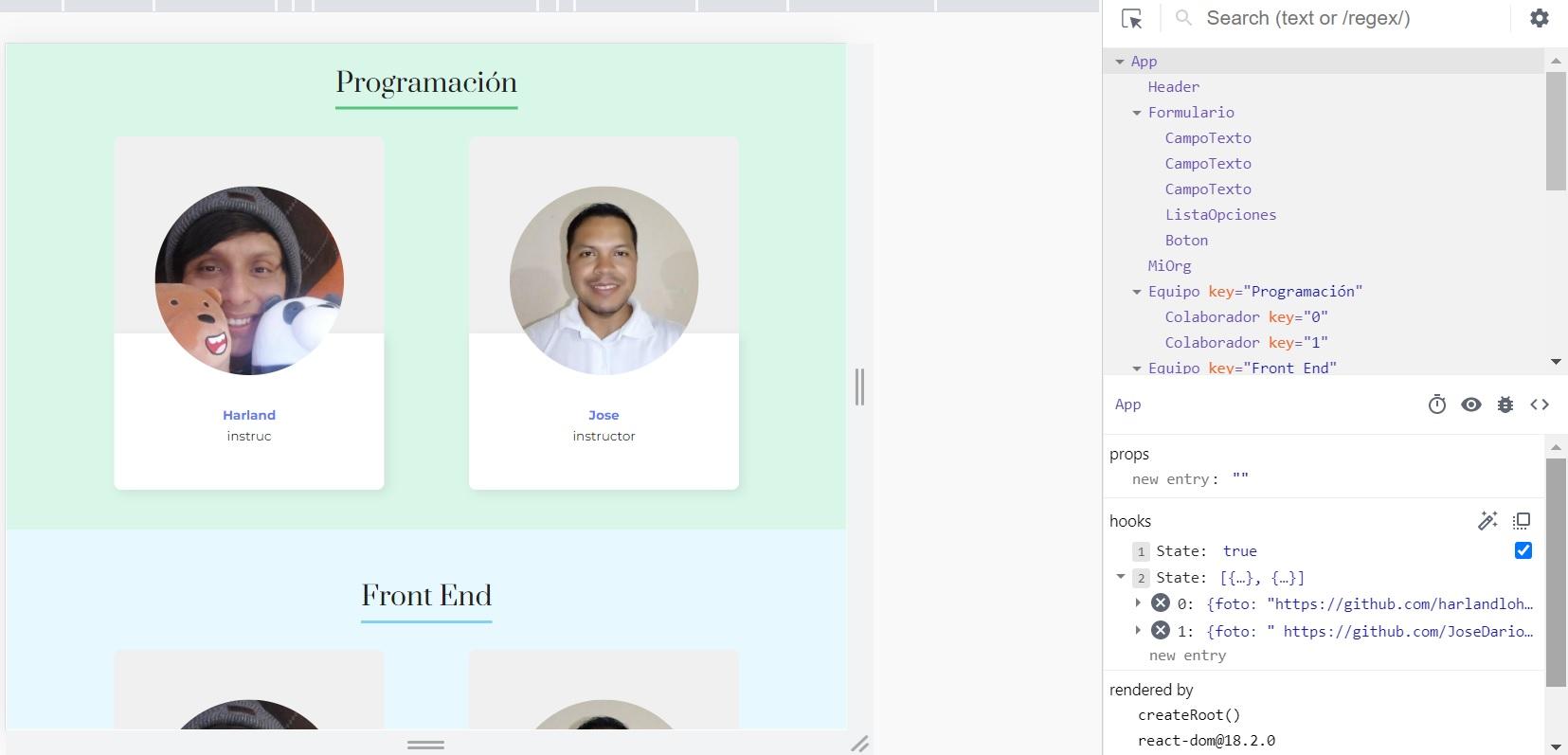
Task: Select the first CampoTexto component
Action: pos(1208,138)
